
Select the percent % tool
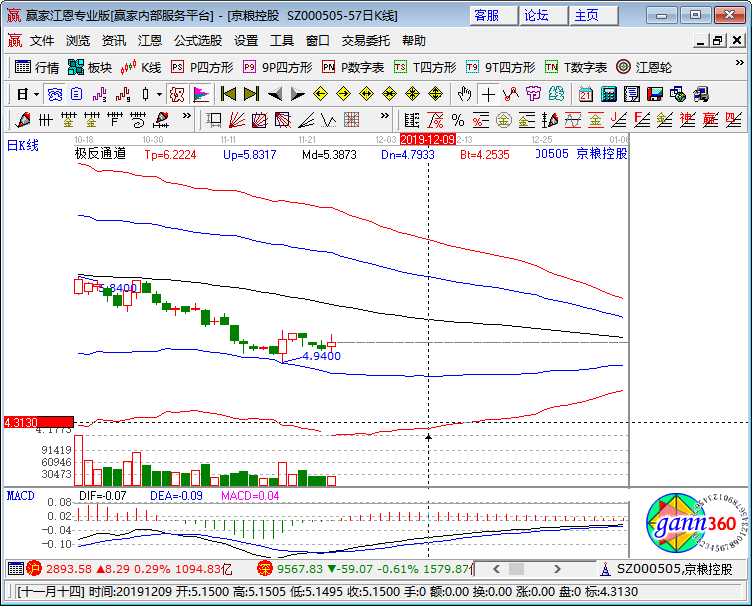pos(458,120)
